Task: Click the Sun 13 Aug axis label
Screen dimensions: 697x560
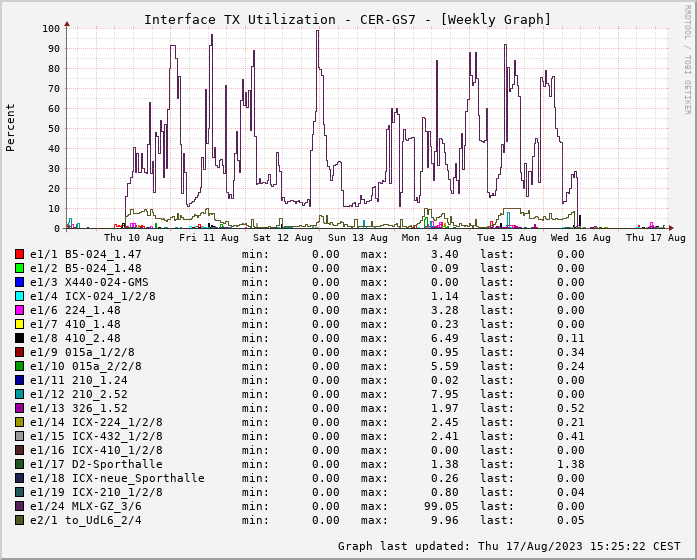Action: [357, 238]
